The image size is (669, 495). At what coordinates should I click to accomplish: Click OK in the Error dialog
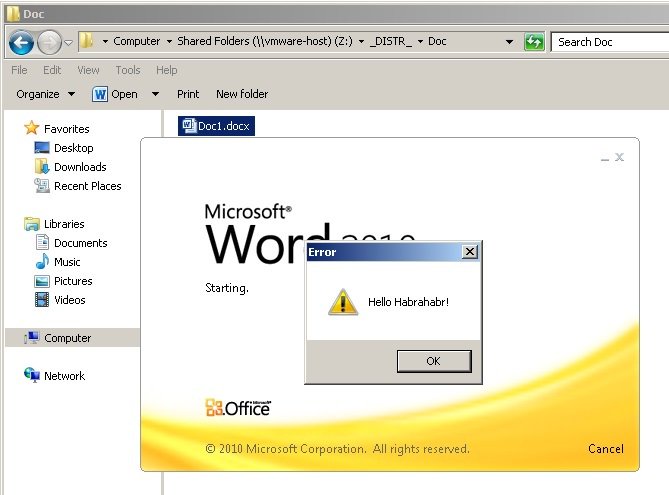[x=434, y=361]
